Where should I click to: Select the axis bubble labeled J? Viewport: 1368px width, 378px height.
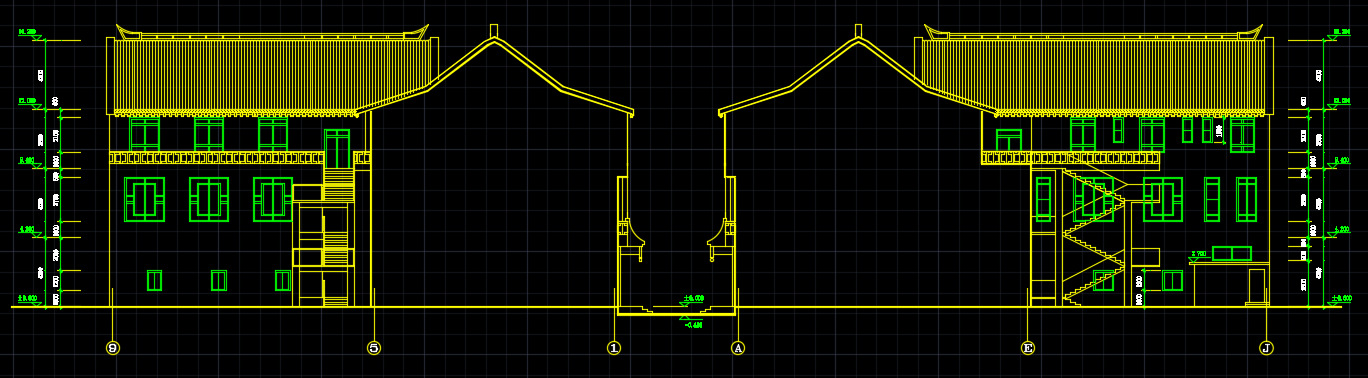(1266, 348)
